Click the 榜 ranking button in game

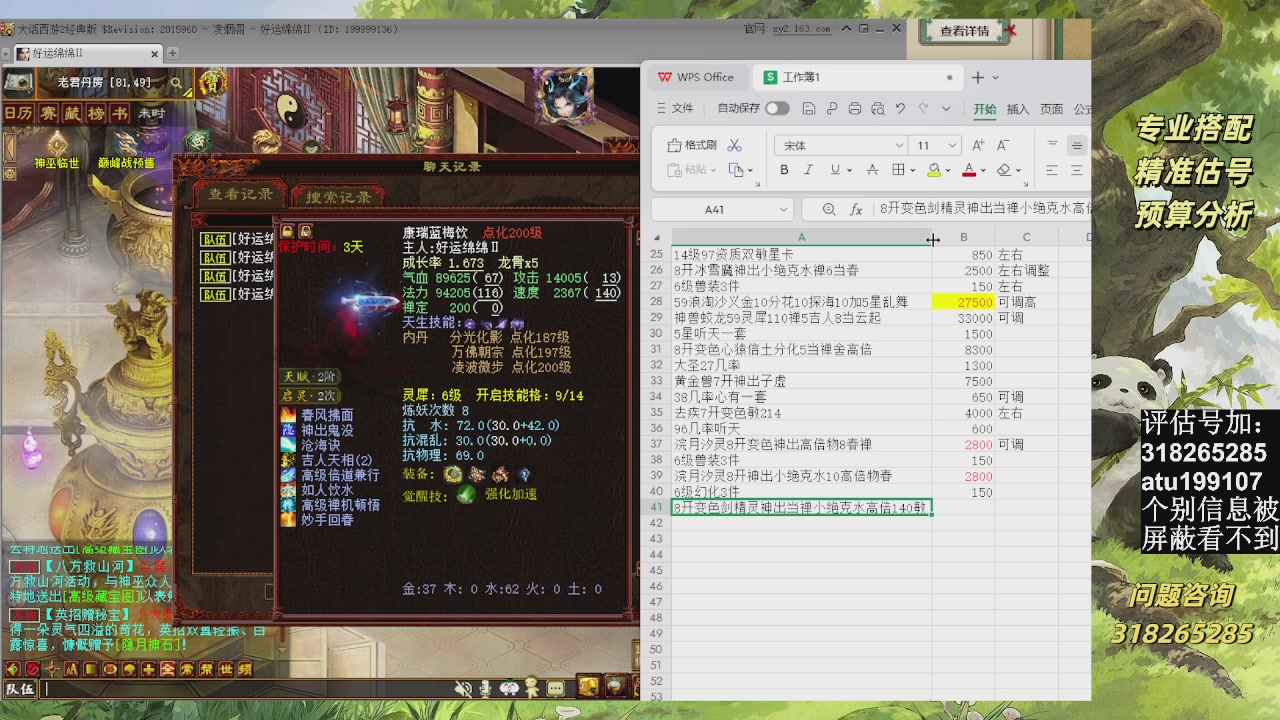point(95,113)
